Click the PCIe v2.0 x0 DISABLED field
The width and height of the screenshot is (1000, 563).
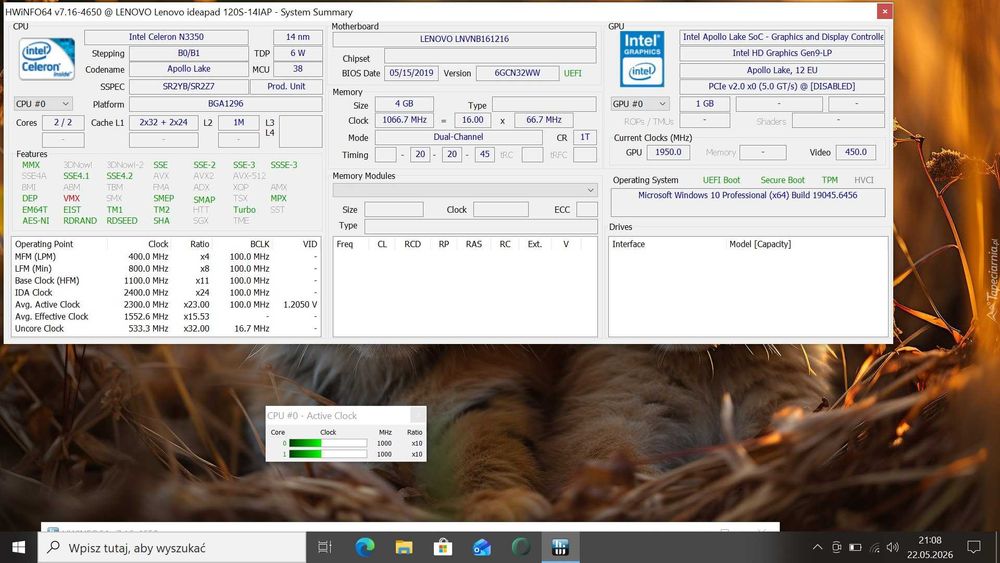(782, 86)
